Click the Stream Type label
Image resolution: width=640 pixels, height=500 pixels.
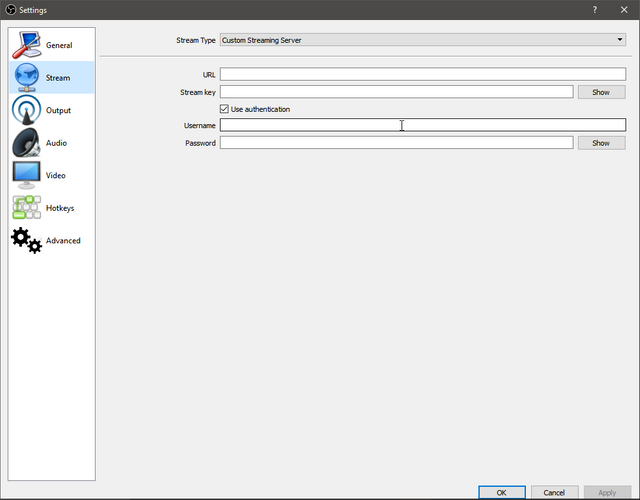196,40
